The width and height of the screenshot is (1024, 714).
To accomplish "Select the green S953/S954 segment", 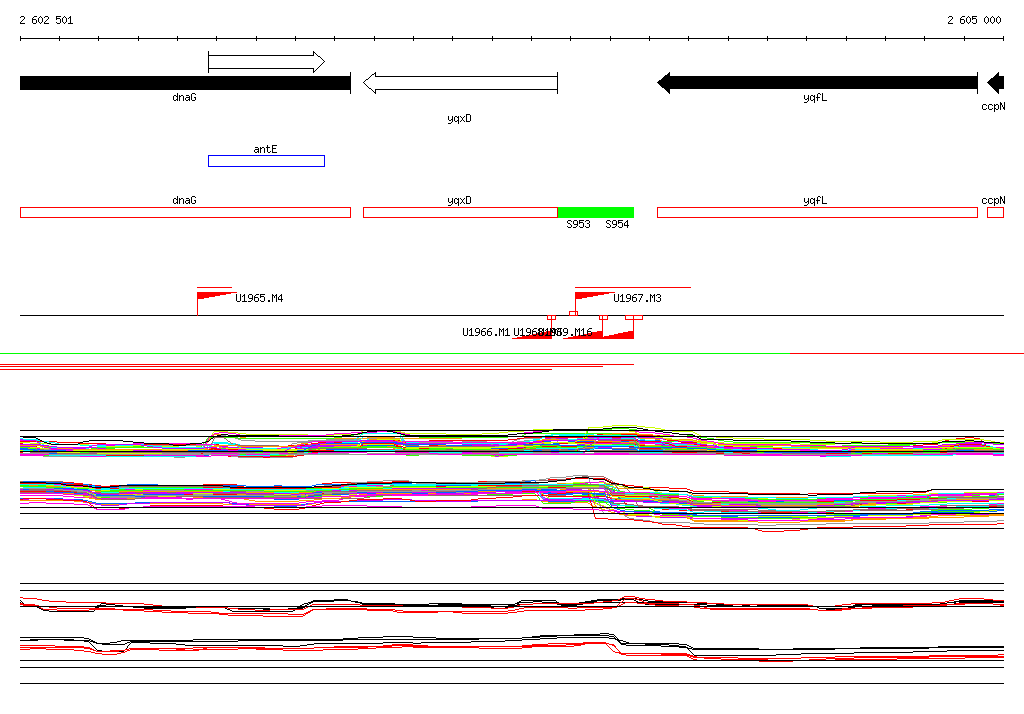I will pyautogui.click(x=596, y=212).
